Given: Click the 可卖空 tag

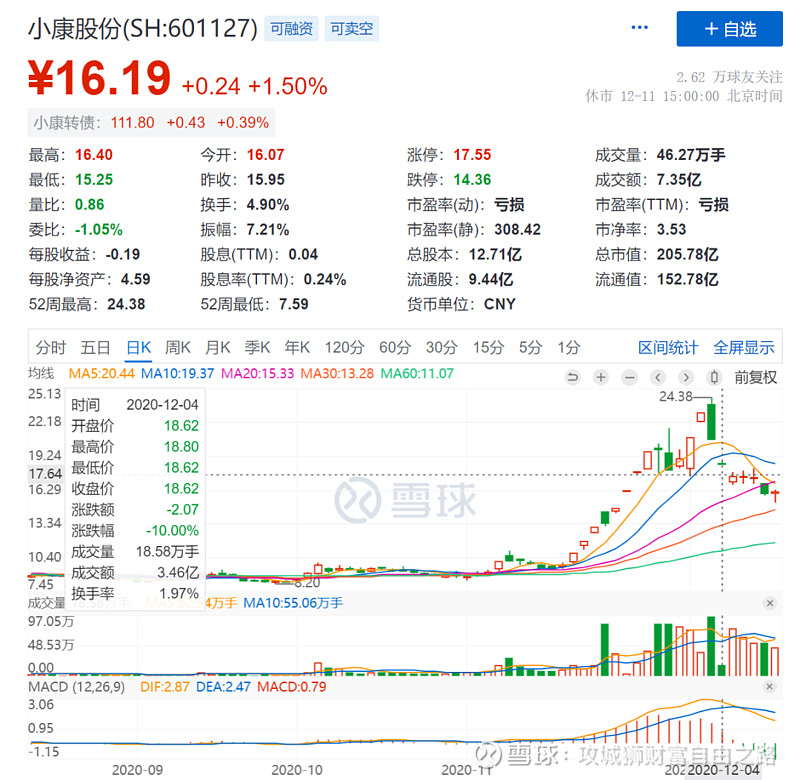Looking at the screenshot, I should coord(352,29).
